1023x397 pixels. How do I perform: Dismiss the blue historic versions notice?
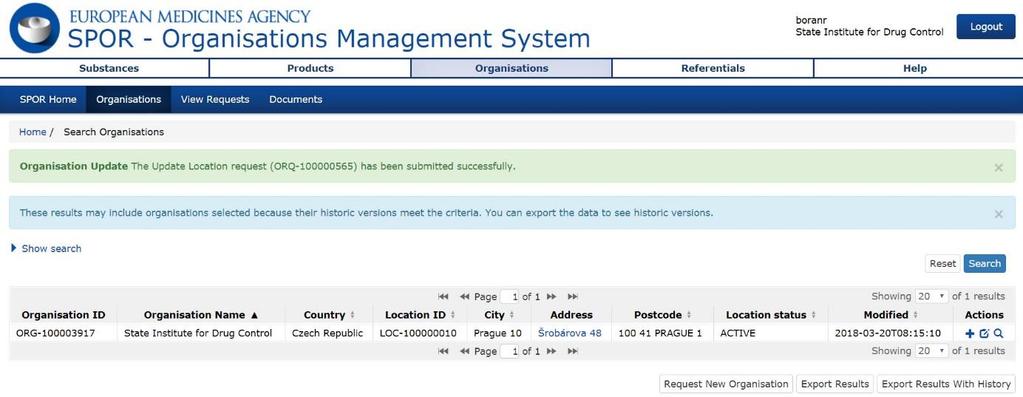[x=998, y=214]
